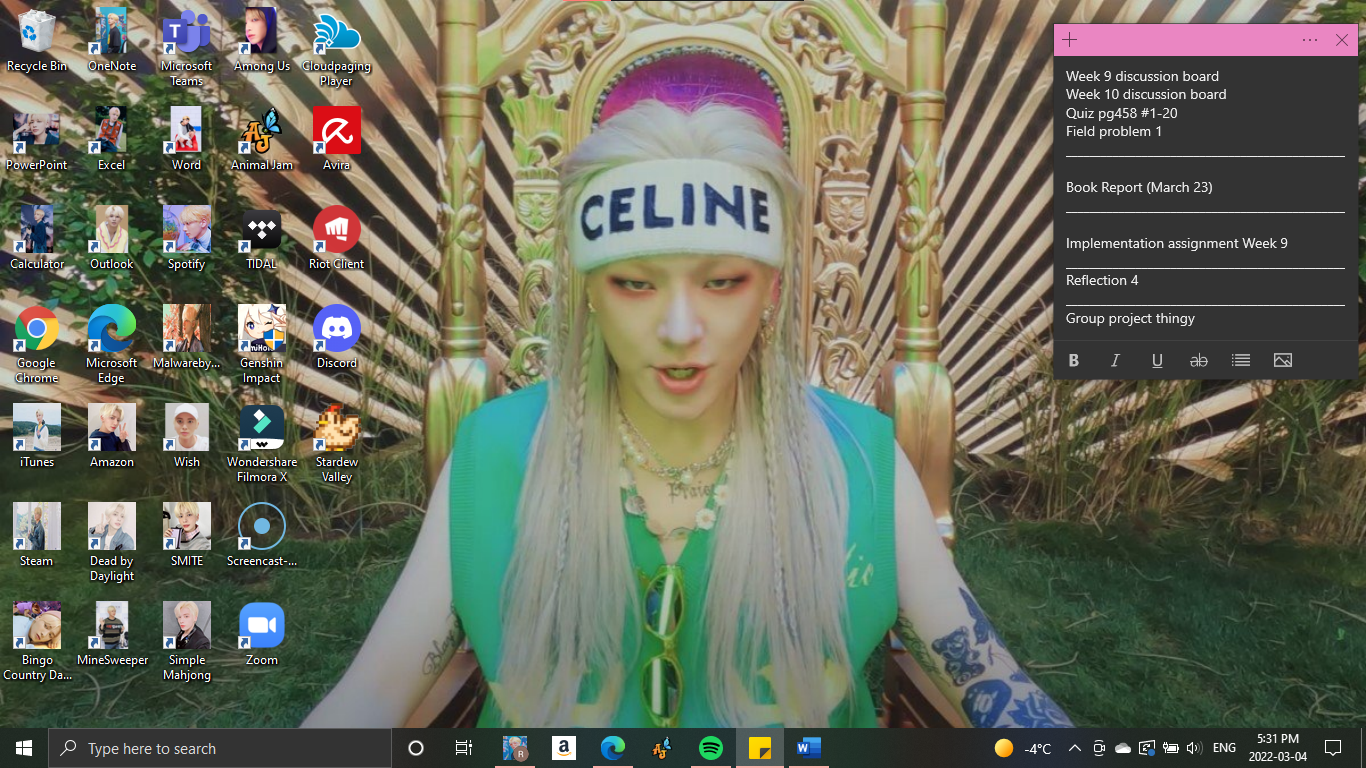1366x768 pixels.
Task: Switch to Word on the taskbar
Action: (x=808, y=748)
